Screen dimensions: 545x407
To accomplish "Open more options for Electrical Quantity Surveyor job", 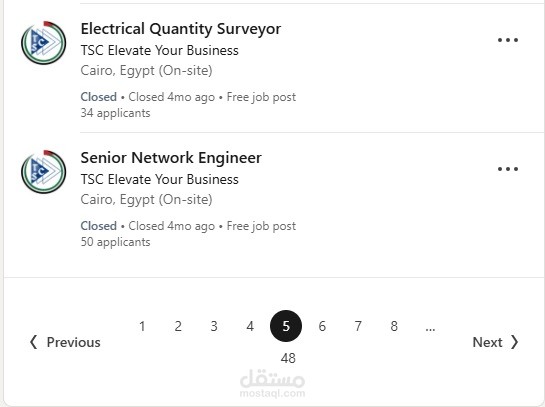I will [x=508, y=40].
